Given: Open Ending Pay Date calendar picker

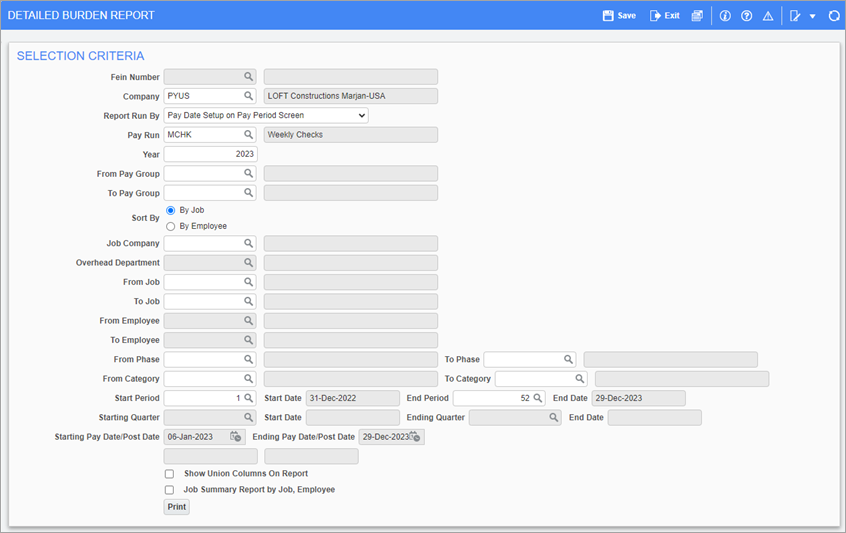Looking at the screenshot, I should pos(414,436).
